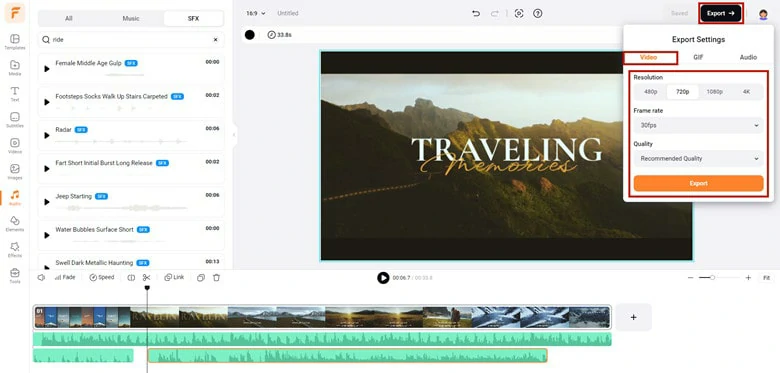This screenshot has height=373, width=780.
Task: Expand the Recommended Quality dropdown
Action: tap(698, 159)
